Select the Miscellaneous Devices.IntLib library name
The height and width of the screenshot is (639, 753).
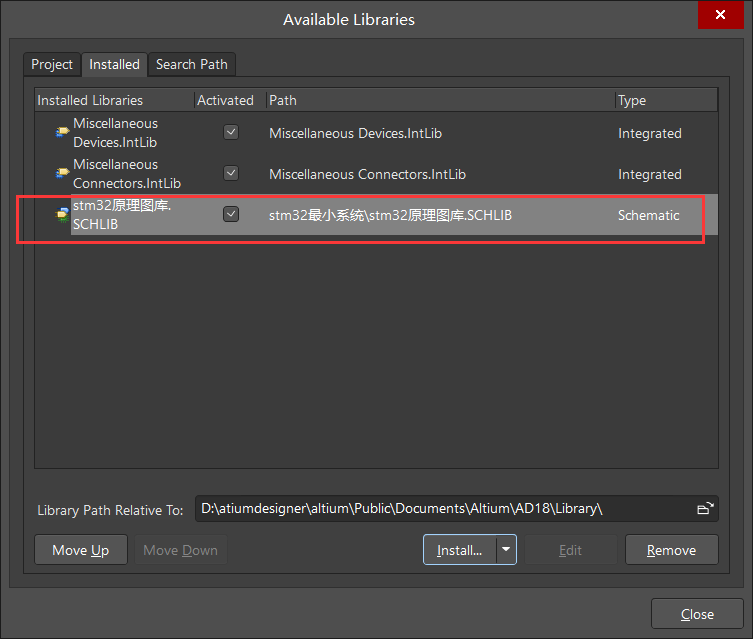pyautogui.click(x=115, y=133)
